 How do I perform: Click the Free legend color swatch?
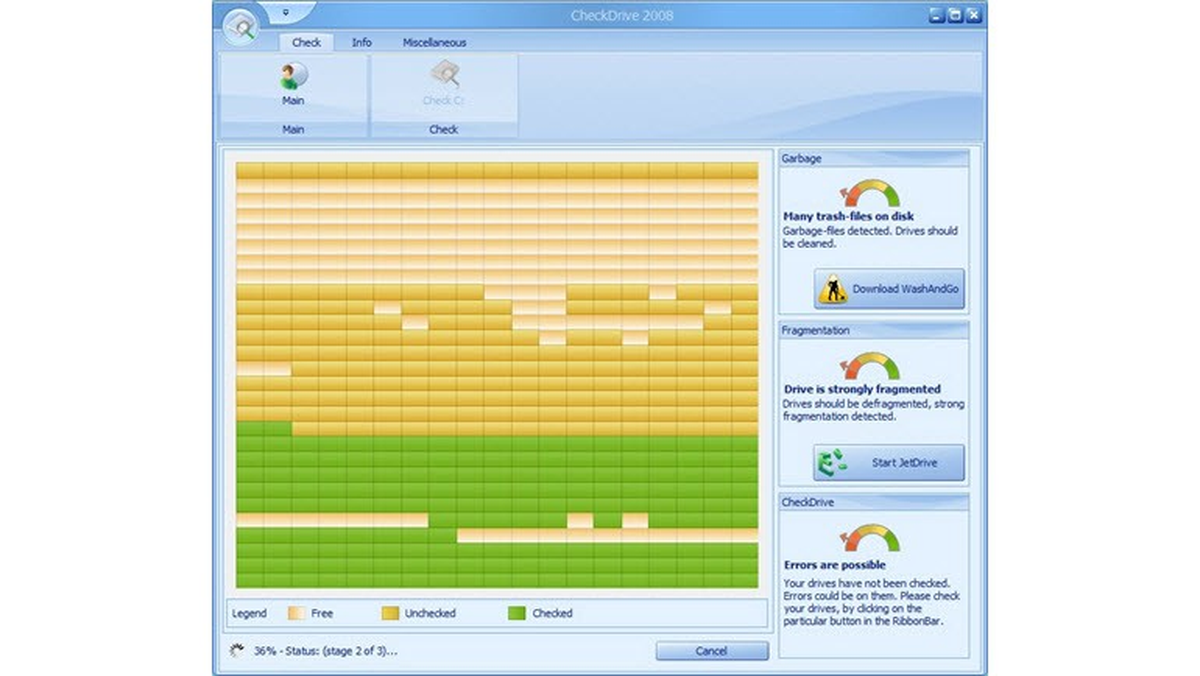click(297, 613)
